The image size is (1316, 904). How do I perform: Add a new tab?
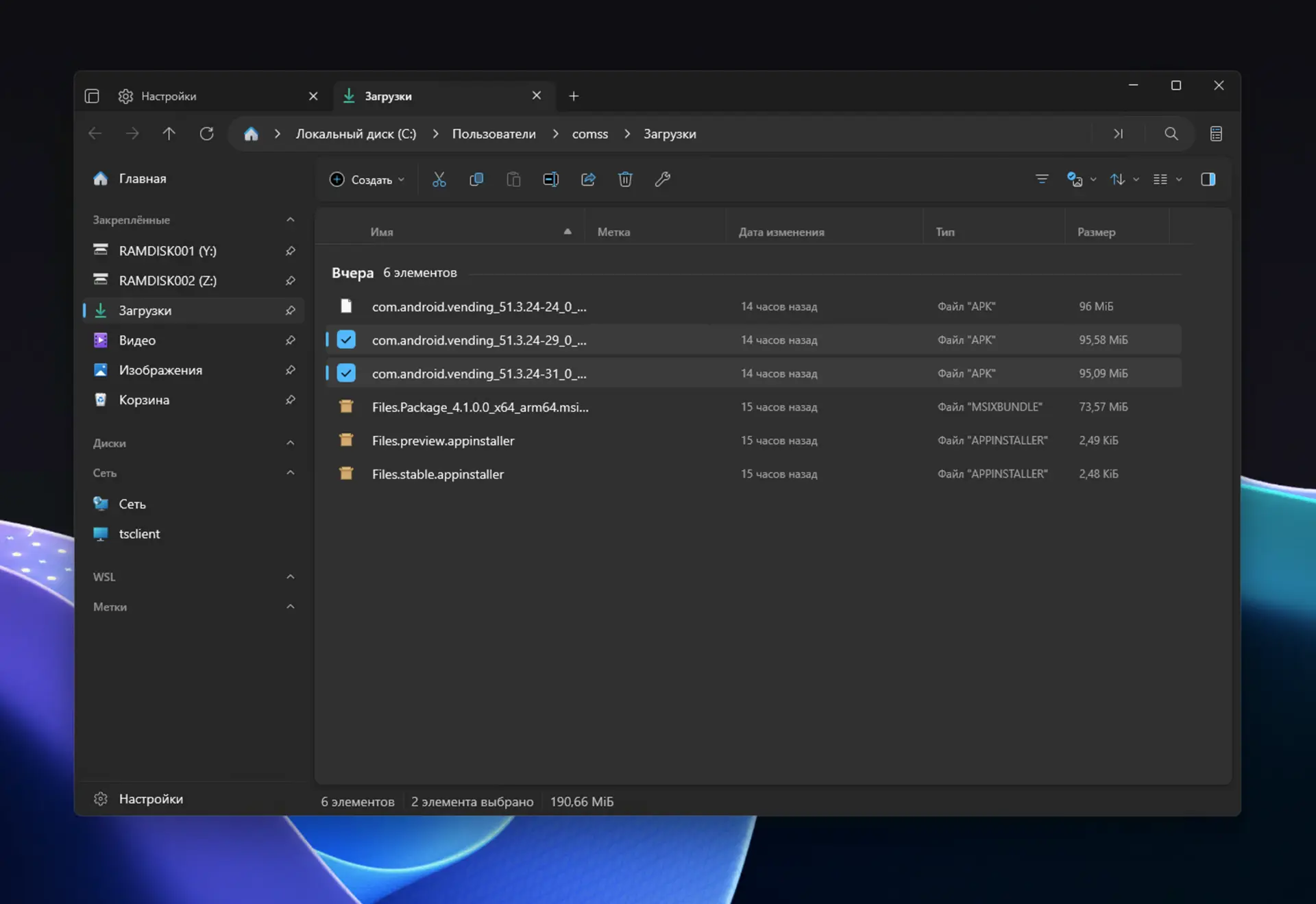(574, 96)
